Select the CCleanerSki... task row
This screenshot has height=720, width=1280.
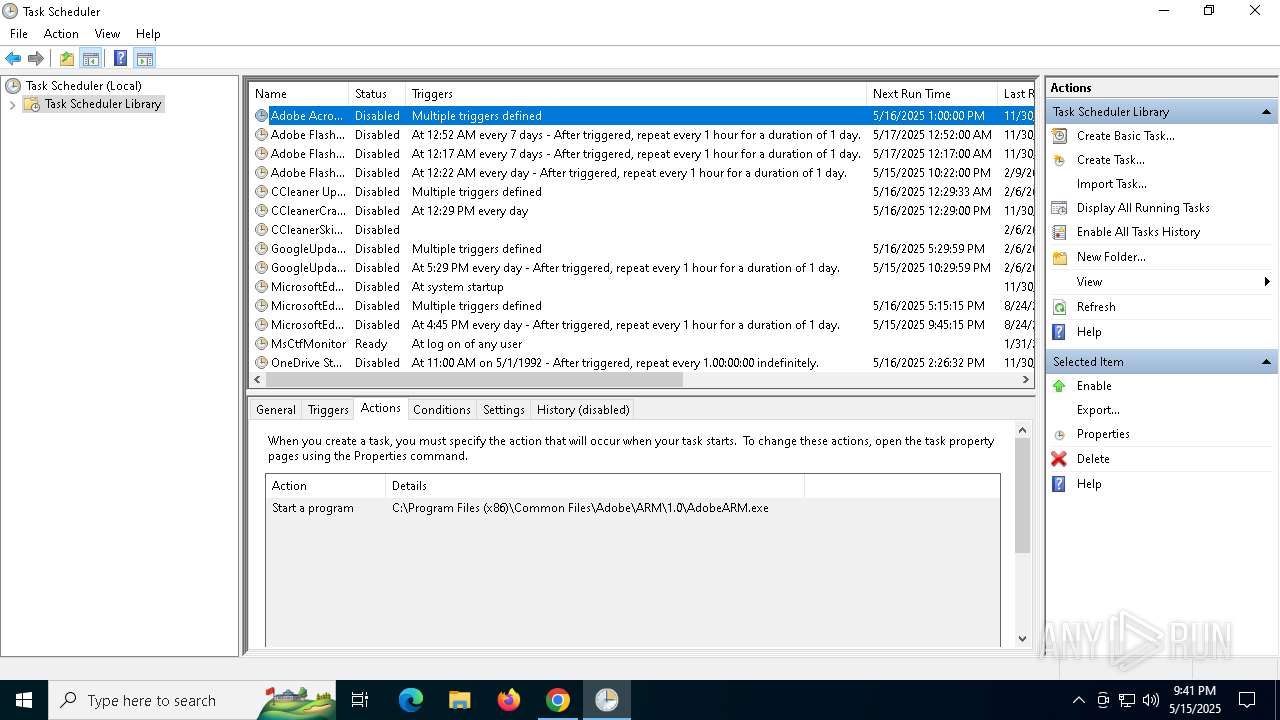click(x=641, y=230)
